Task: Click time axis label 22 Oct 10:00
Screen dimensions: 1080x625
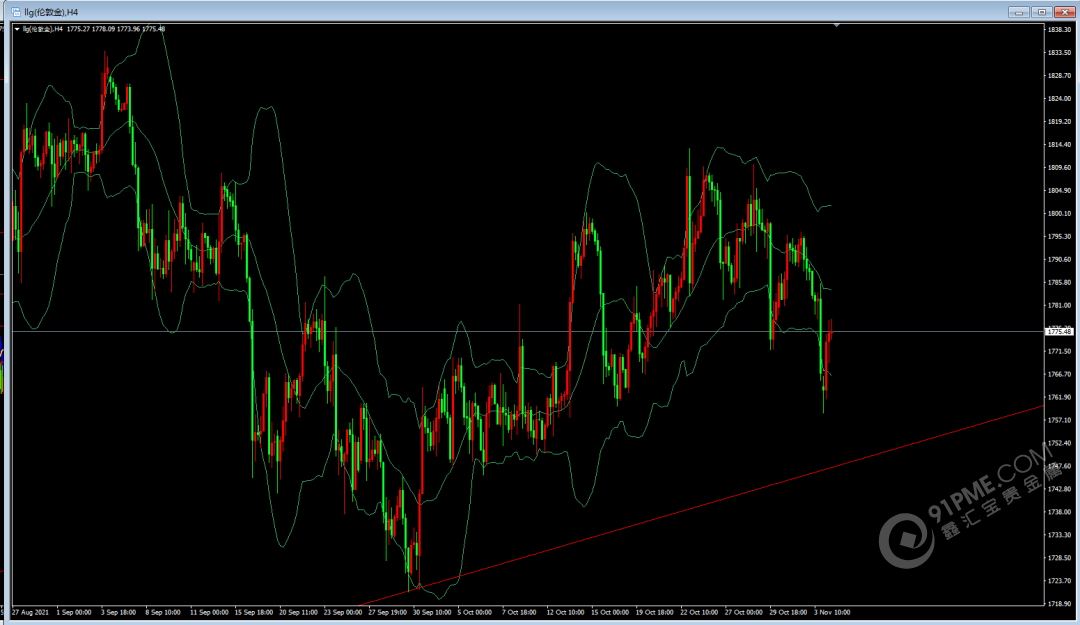Action: pos(699,612)
